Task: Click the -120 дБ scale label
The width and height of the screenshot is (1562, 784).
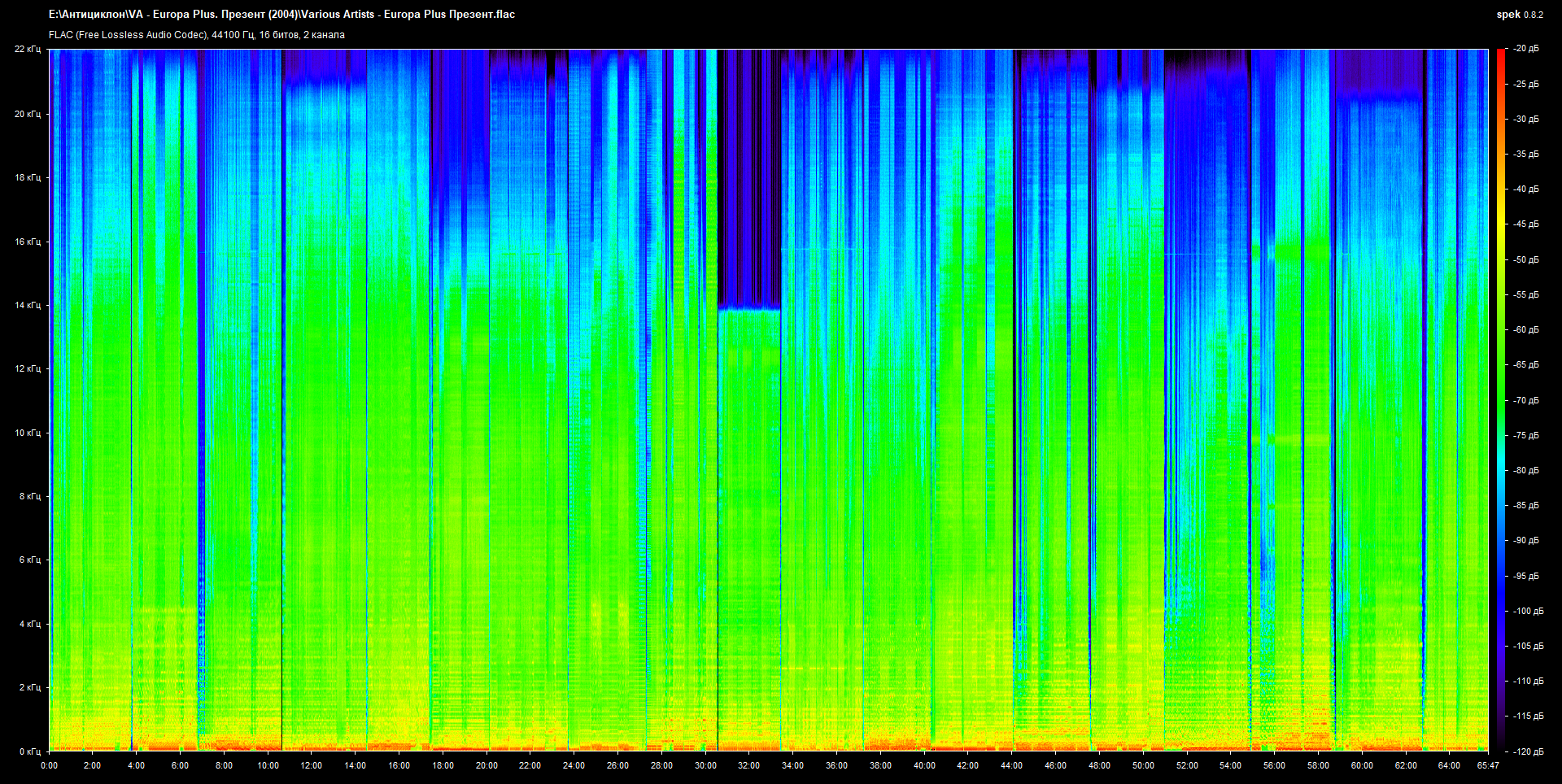Action: (x=1528, y=752)
